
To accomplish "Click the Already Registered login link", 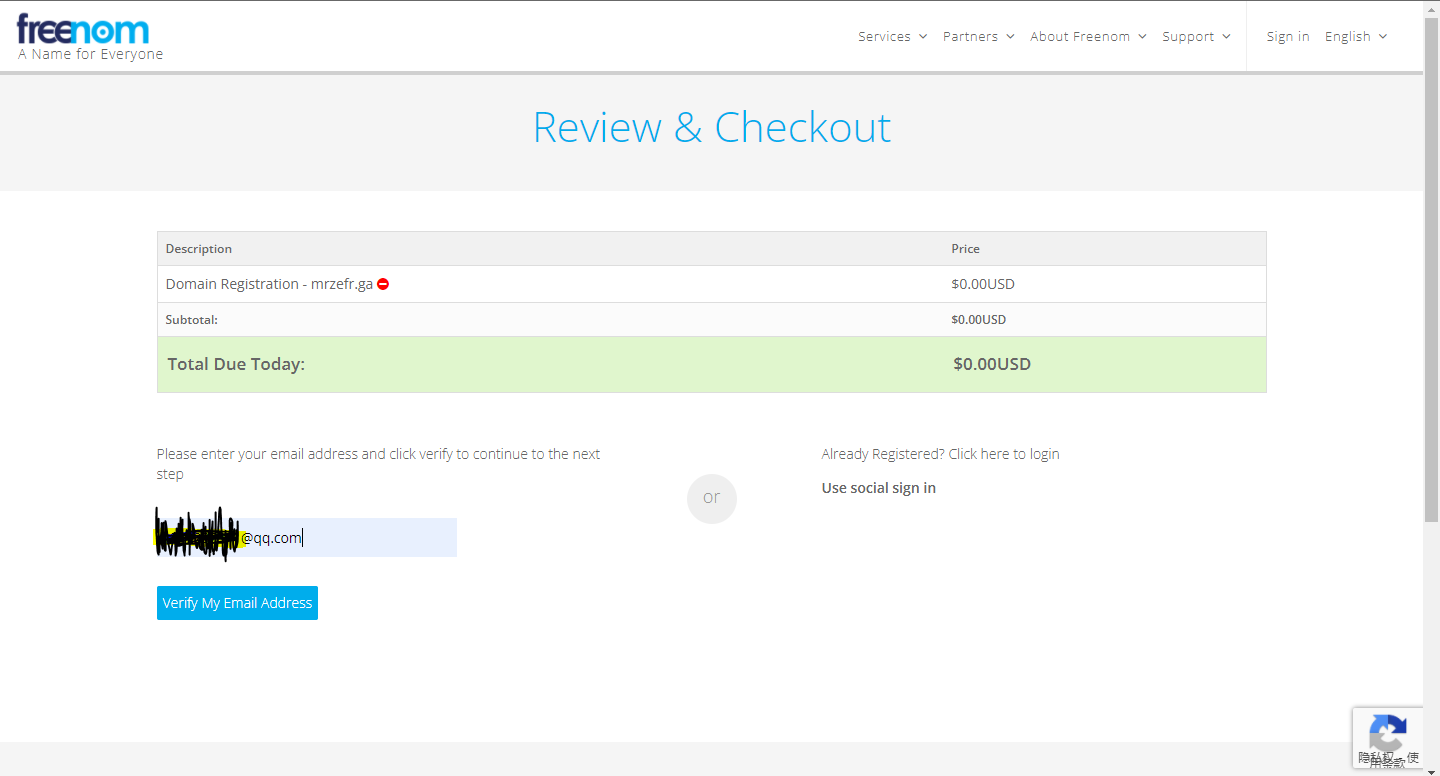I will [940, 454].
